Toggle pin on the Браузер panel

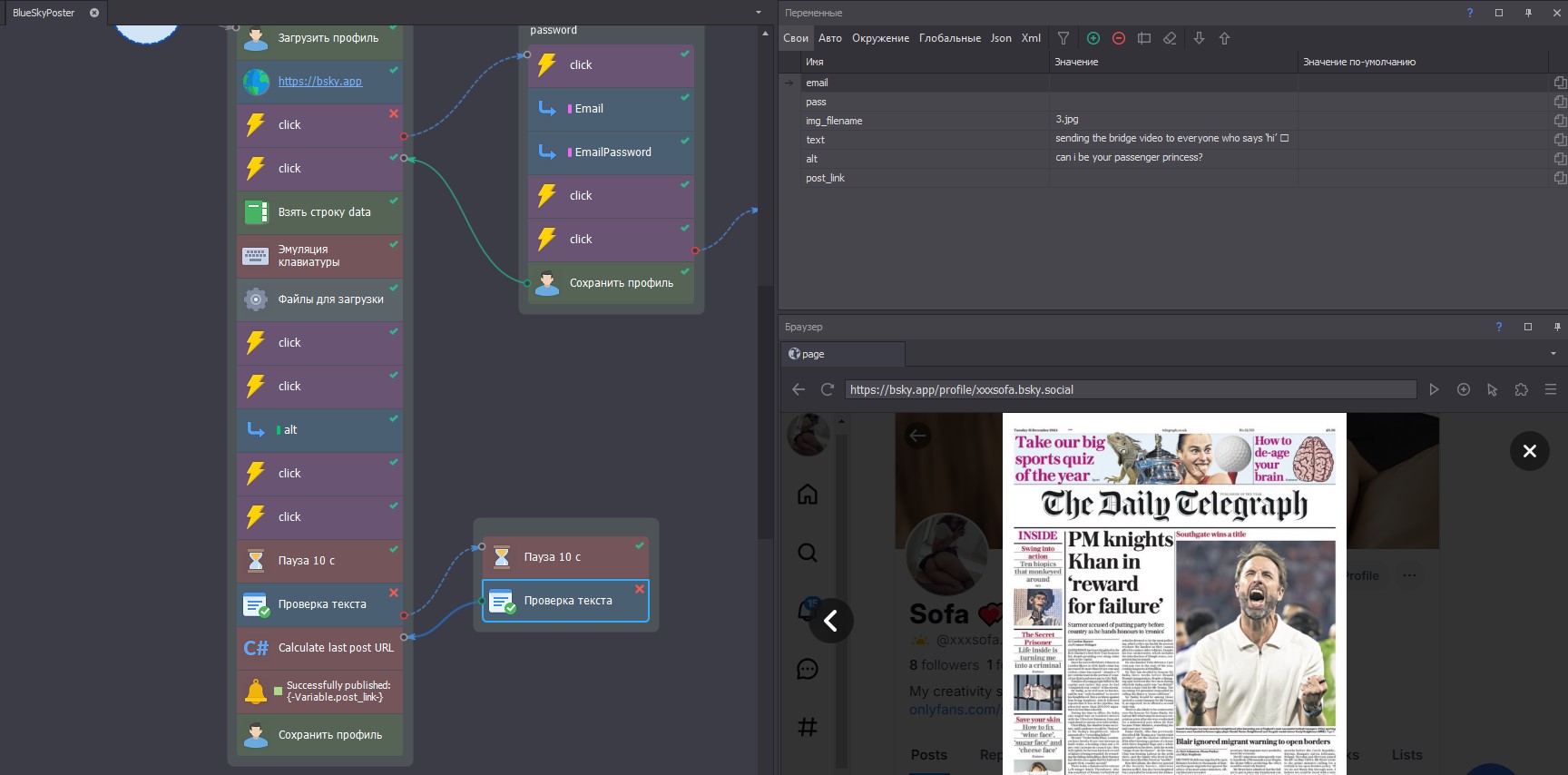(x=1557, y=327)
